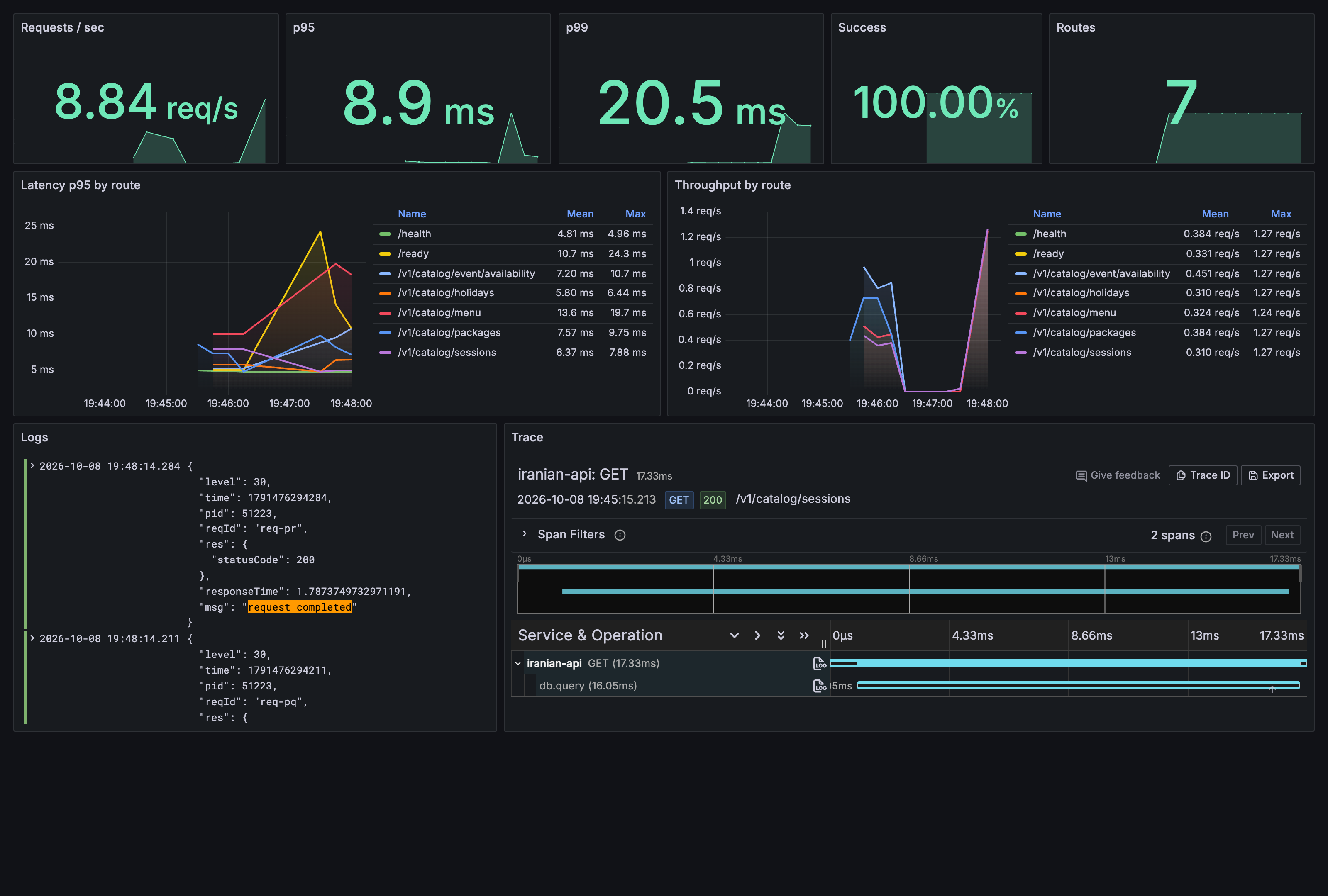Toggle /v1/catalog/menu in Latency legend
1328x896 pixels.
click(x=439, y=312)
